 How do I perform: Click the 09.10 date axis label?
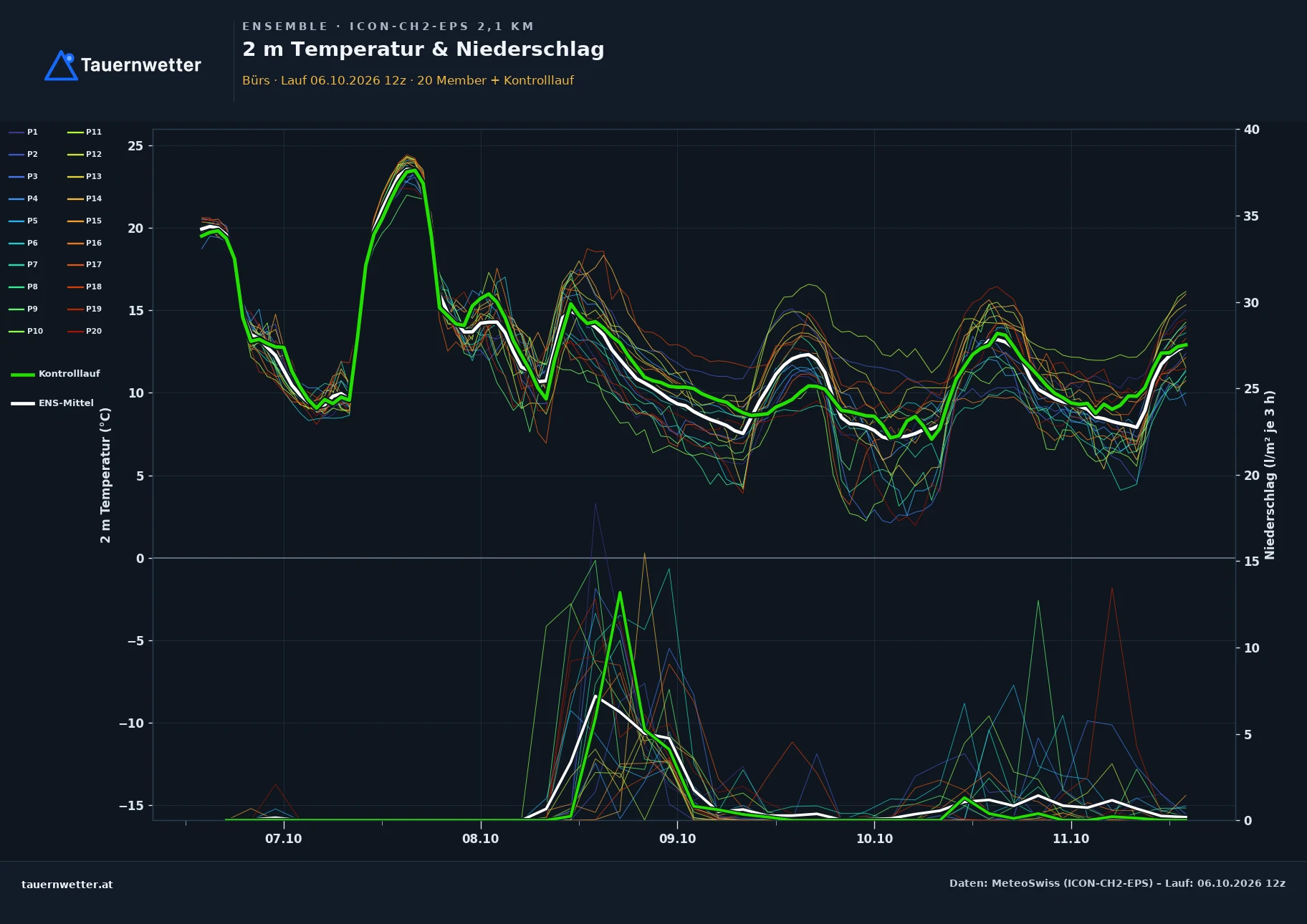(x=678, y=839)
